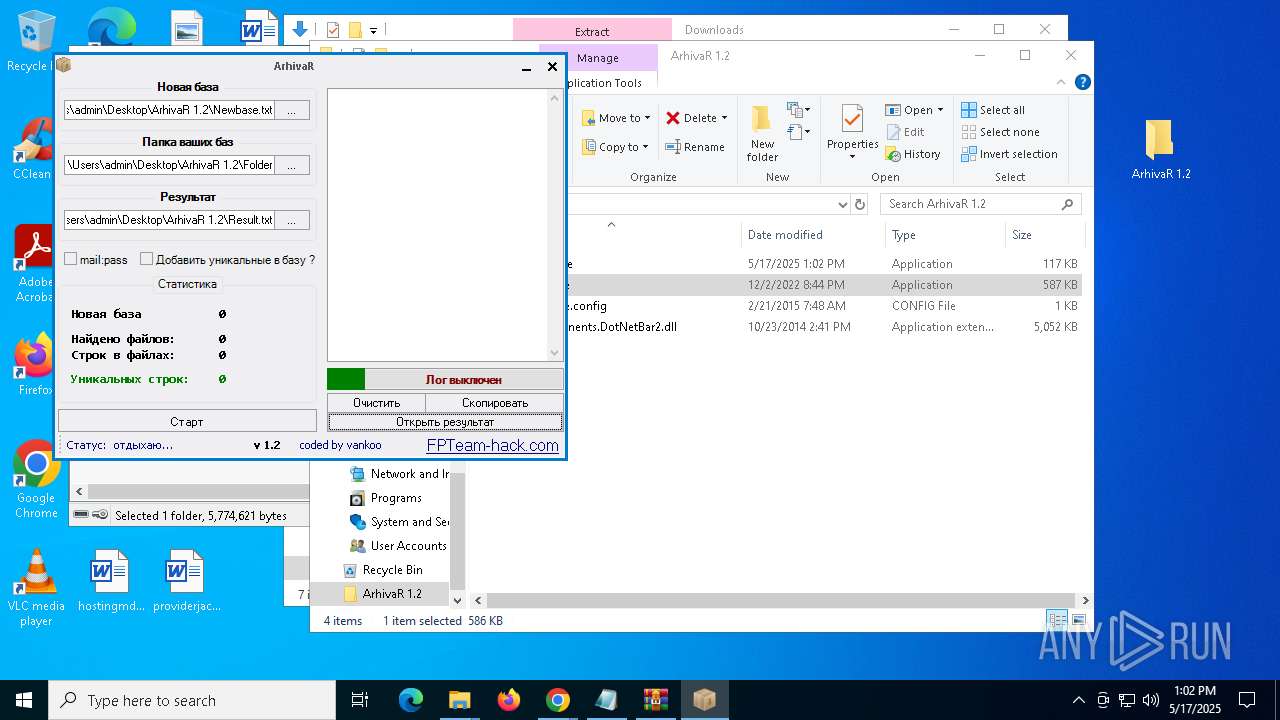The height and width of the screenshot is (720, 1280).
Task: Browse for the Папка ваших баз folder
Action: point(291,165)
